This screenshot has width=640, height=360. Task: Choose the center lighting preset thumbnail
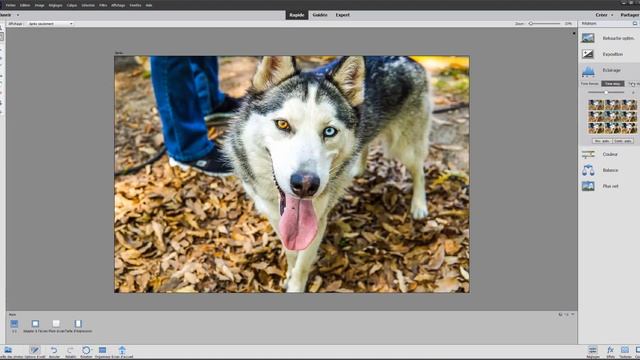tap(612, 117)
